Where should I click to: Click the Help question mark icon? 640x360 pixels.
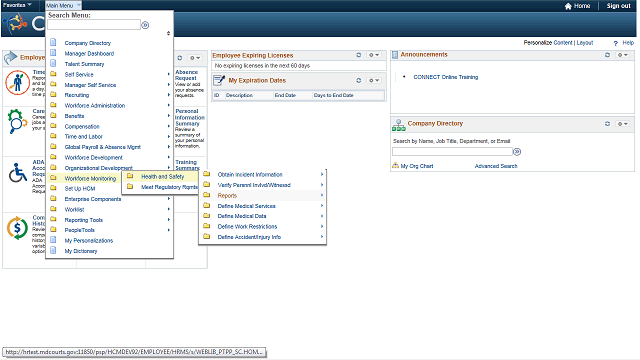coord(616,43)
